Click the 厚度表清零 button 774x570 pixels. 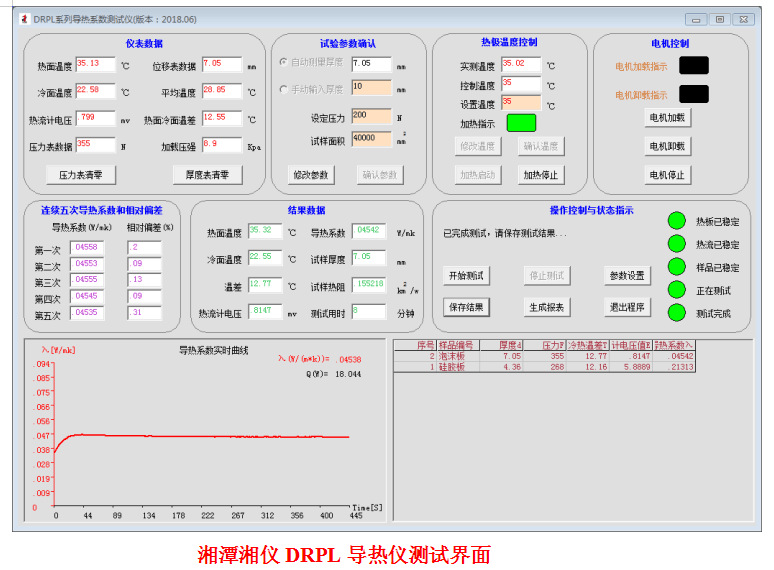click(207, 175)
